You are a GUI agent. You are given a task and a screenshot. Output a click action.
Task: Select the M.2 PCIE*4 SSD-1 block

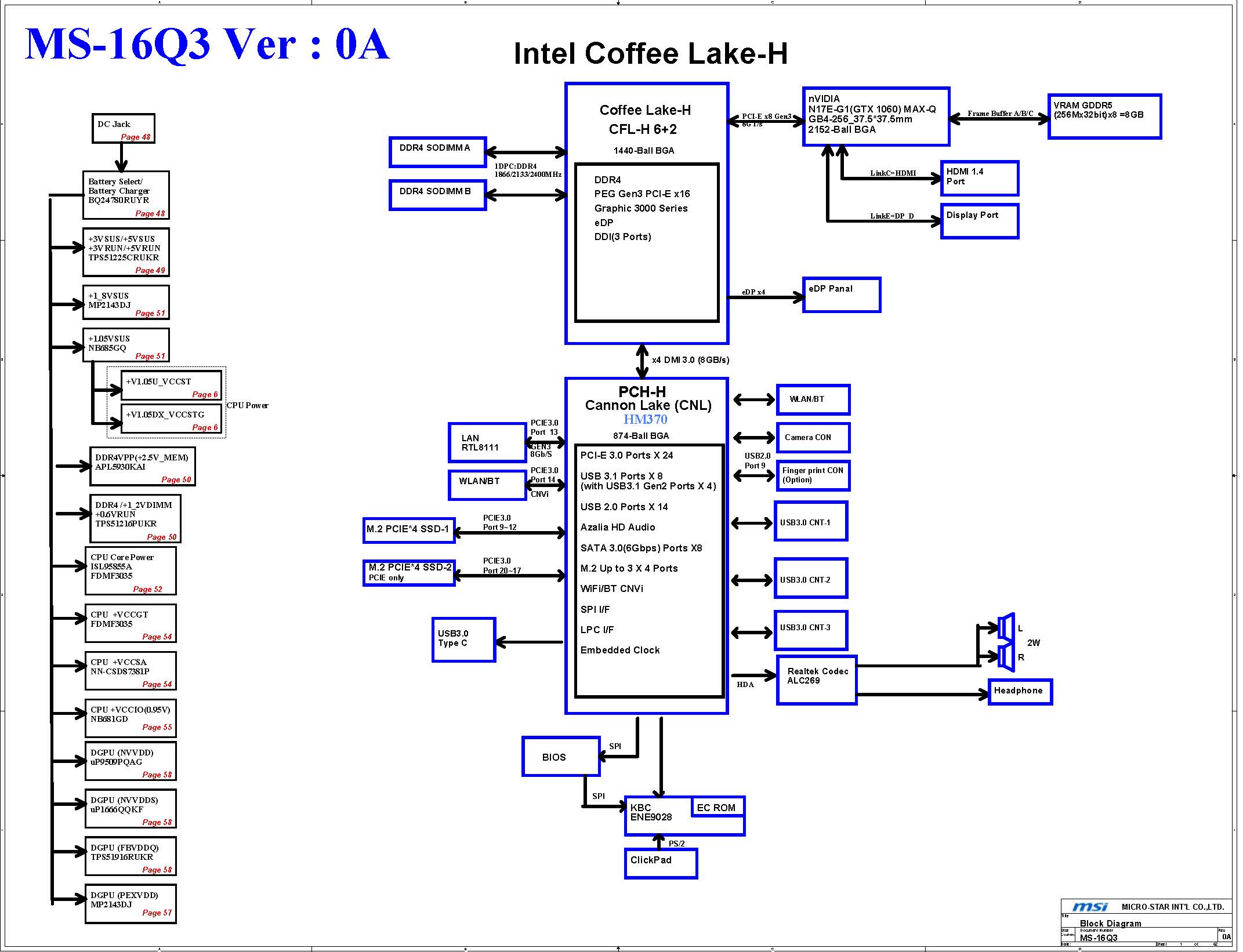pos(409,530)
